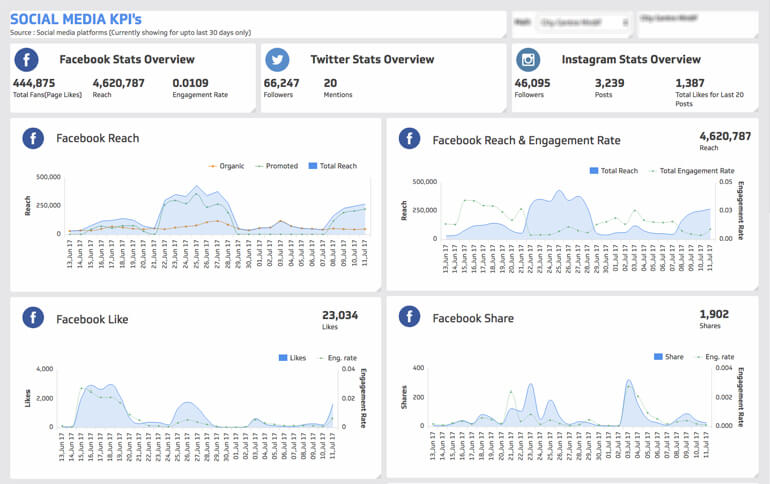Image resolution: width=770 pixels, height=484 pixels.
Task: Click the 0.0109 Engagement Rate value
Action: coord(191,83)
